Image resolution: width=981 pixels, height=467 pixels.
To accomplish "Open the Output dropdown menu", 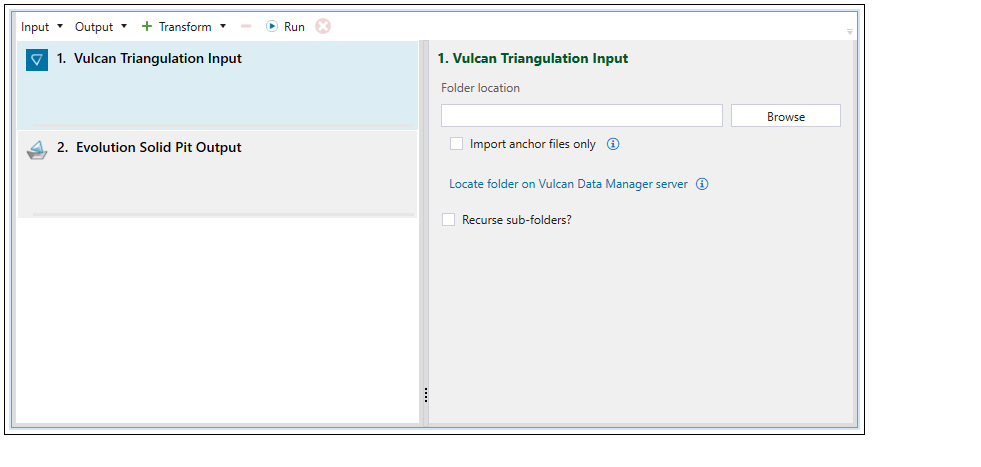I will 100,27.
